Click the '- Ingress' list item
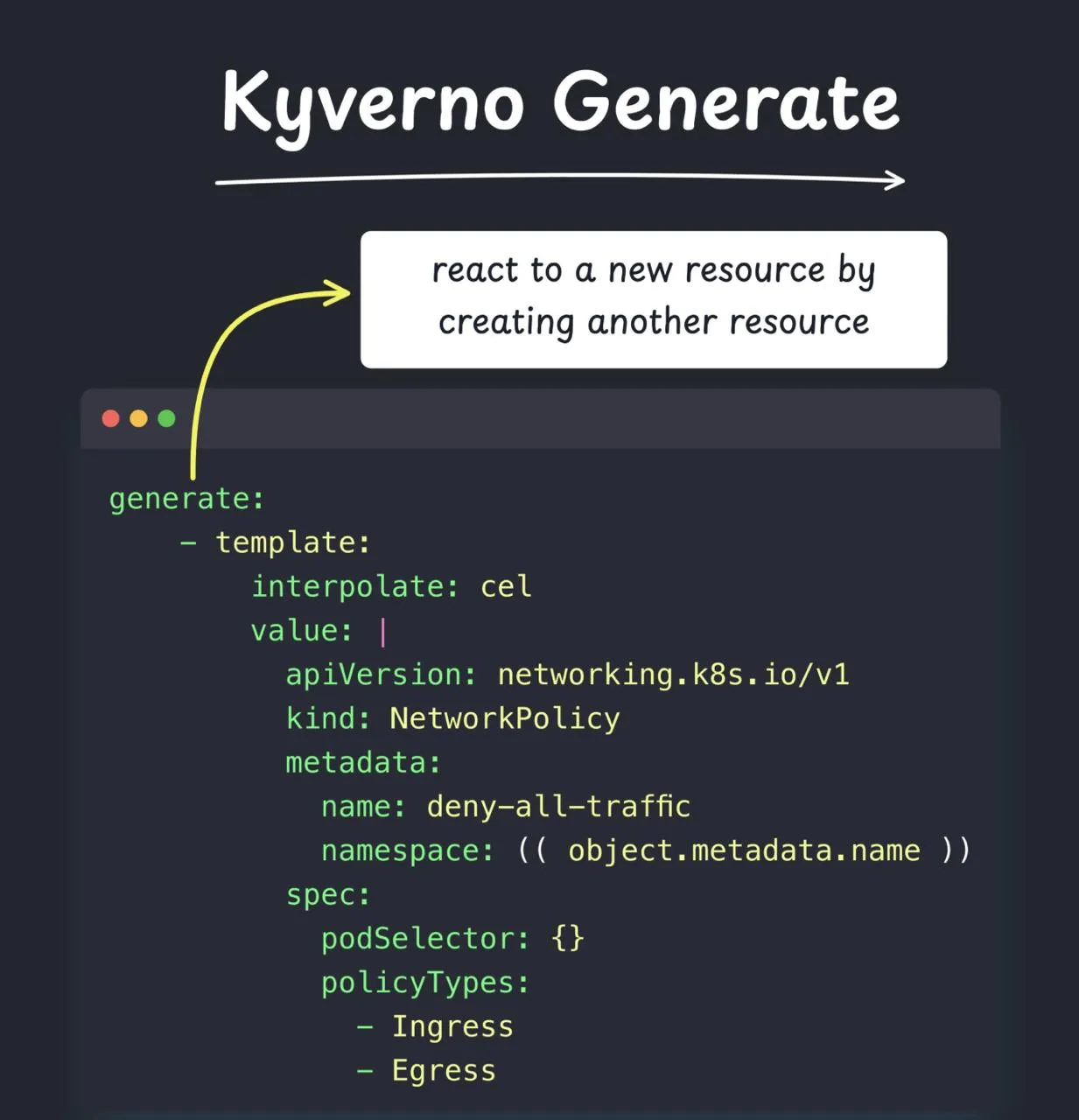1079x1120 pixels. coord(435,1026)
